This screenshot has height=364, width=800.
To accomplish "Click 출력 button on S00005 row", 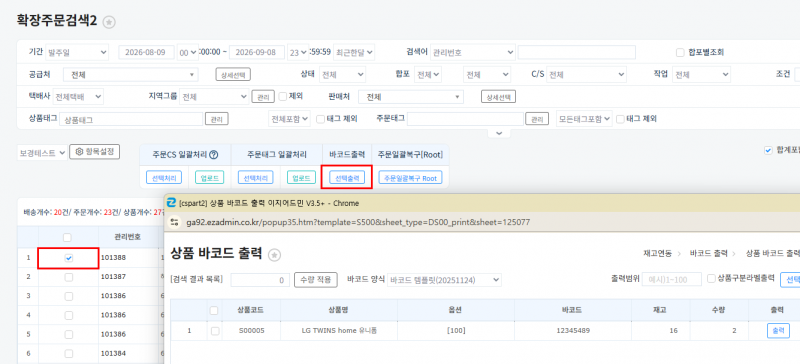I will point(778,331).
